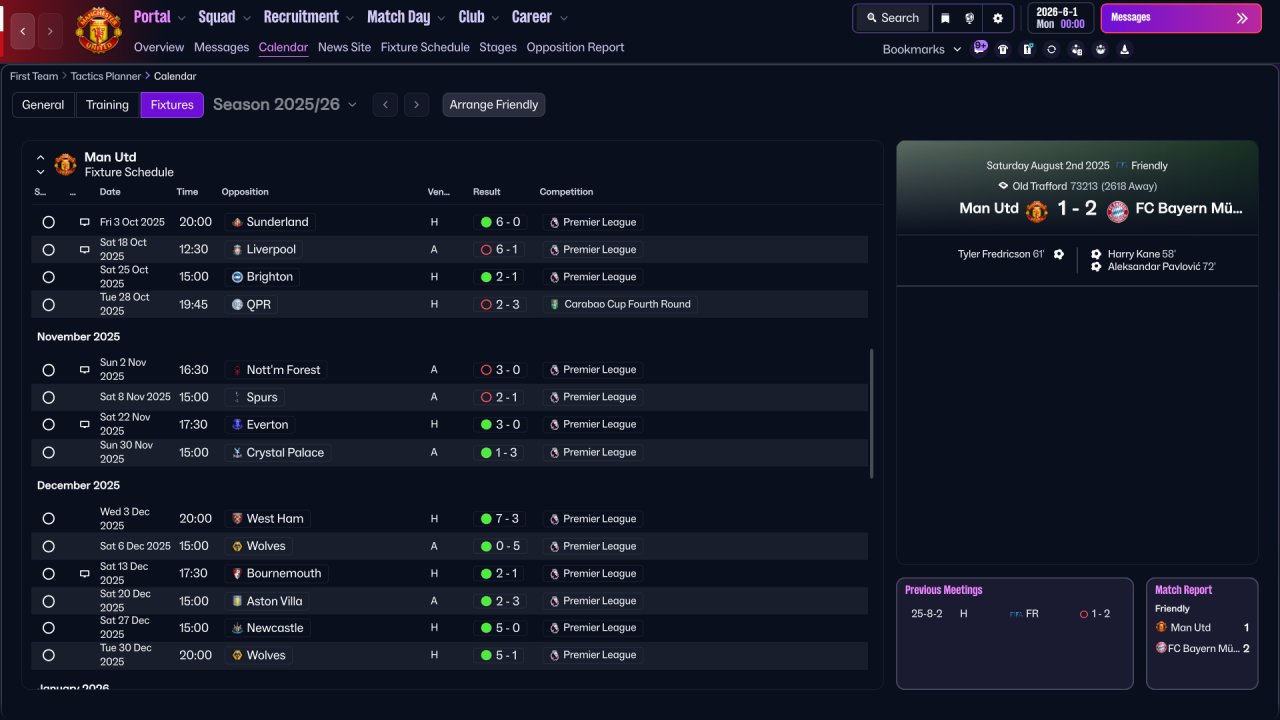
Task: Select the radio circle for Sunderland fixture
Action: pyautogui.click(x=48, y=222)
